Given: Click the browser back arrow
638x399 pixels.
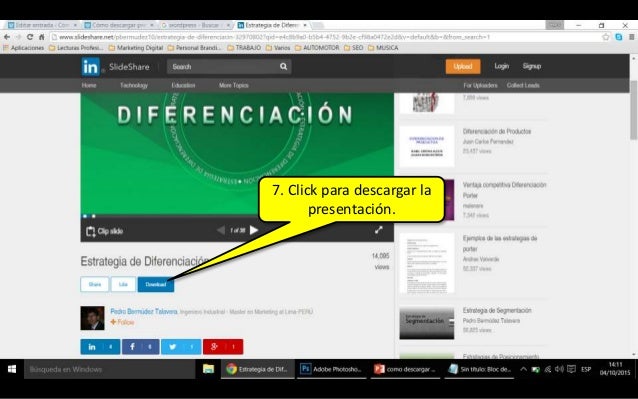Looking at the screenshot, I should (7, 37).
